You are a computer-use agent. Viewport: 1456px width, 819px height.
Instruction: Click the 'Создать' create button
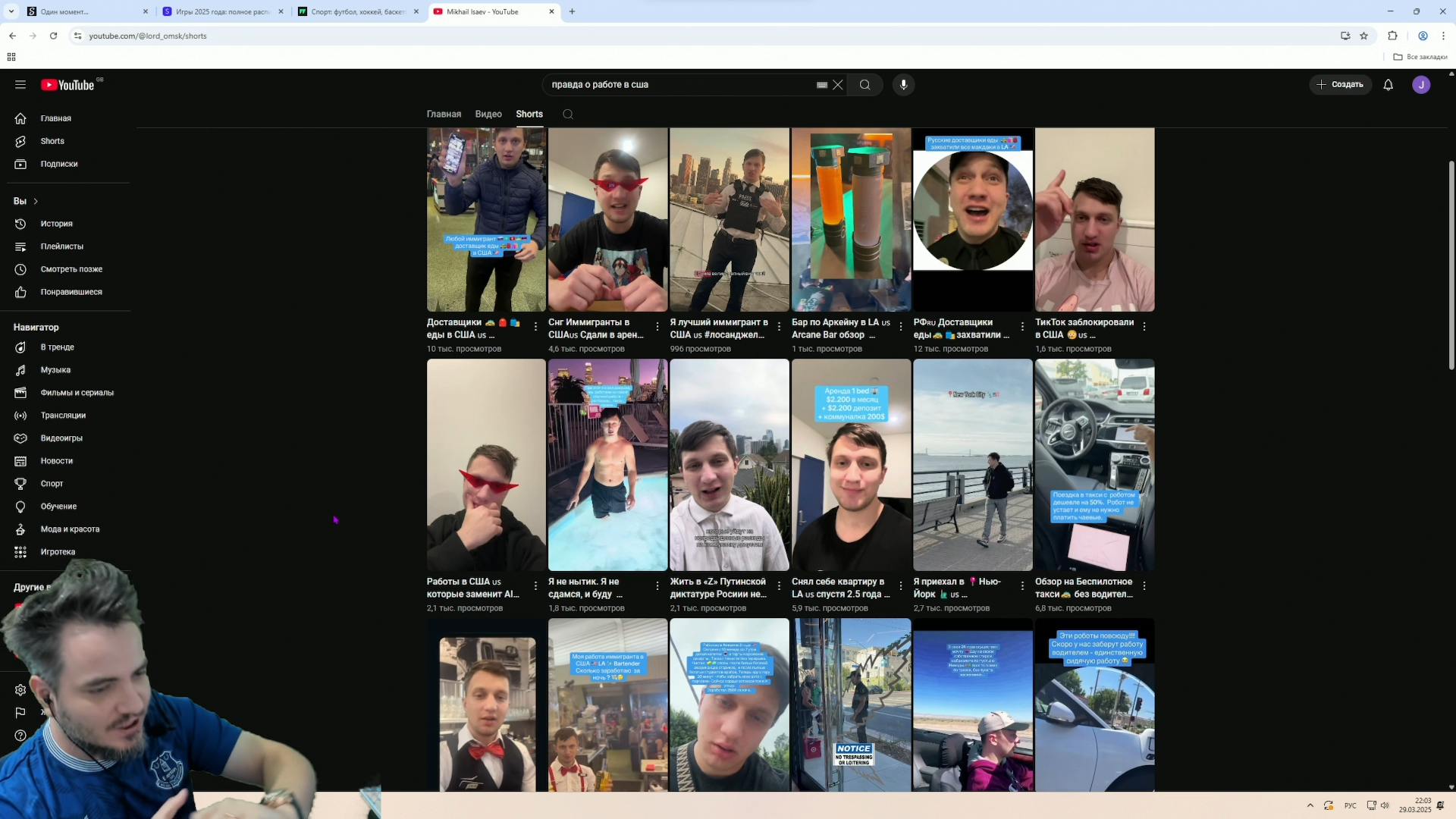1341,85
